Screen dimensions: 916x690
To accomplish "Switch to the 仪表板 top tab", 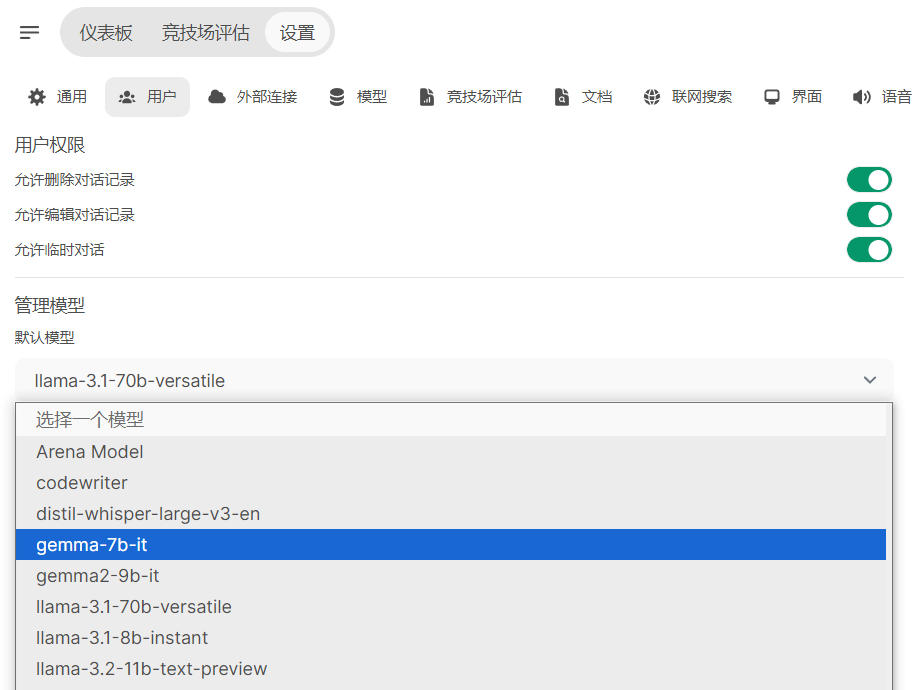I will tap(106, 33).
